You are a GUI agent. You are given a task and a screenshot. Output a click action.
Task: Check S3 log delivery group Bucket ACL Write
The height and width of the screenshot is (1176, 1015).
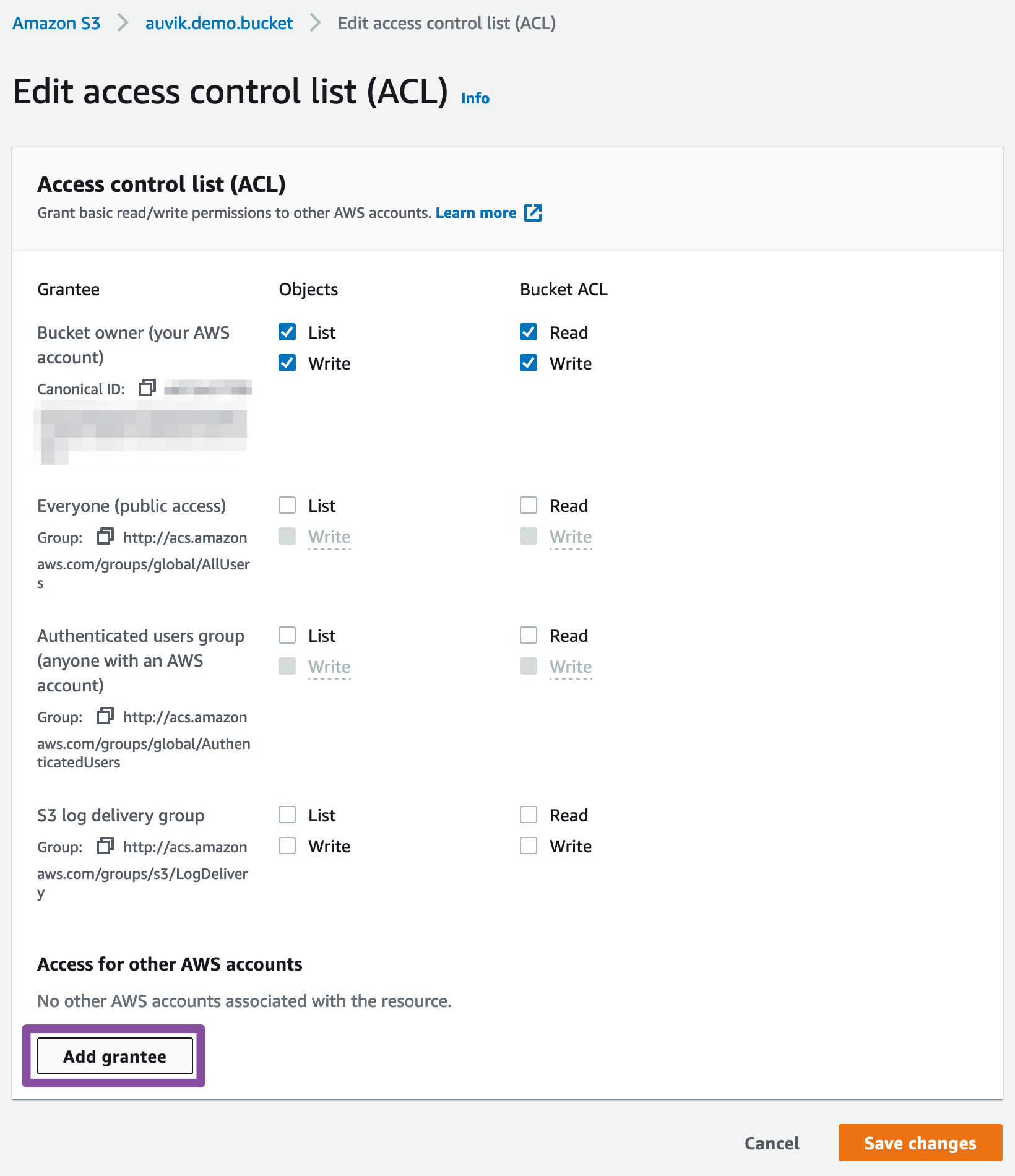tap(529, 845)
